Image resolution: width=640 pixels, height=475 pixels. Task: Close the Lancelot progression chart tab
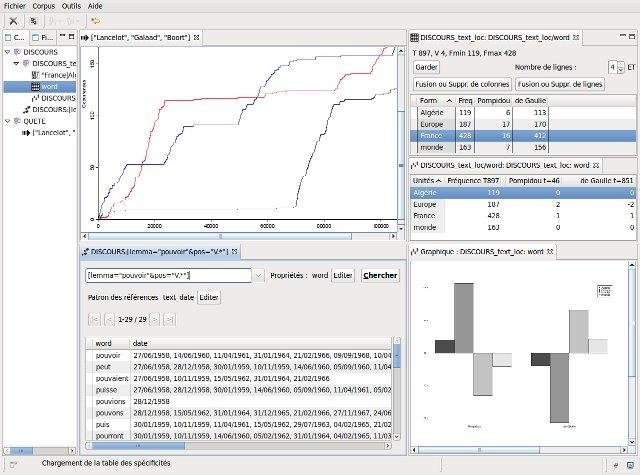[197, 37]
